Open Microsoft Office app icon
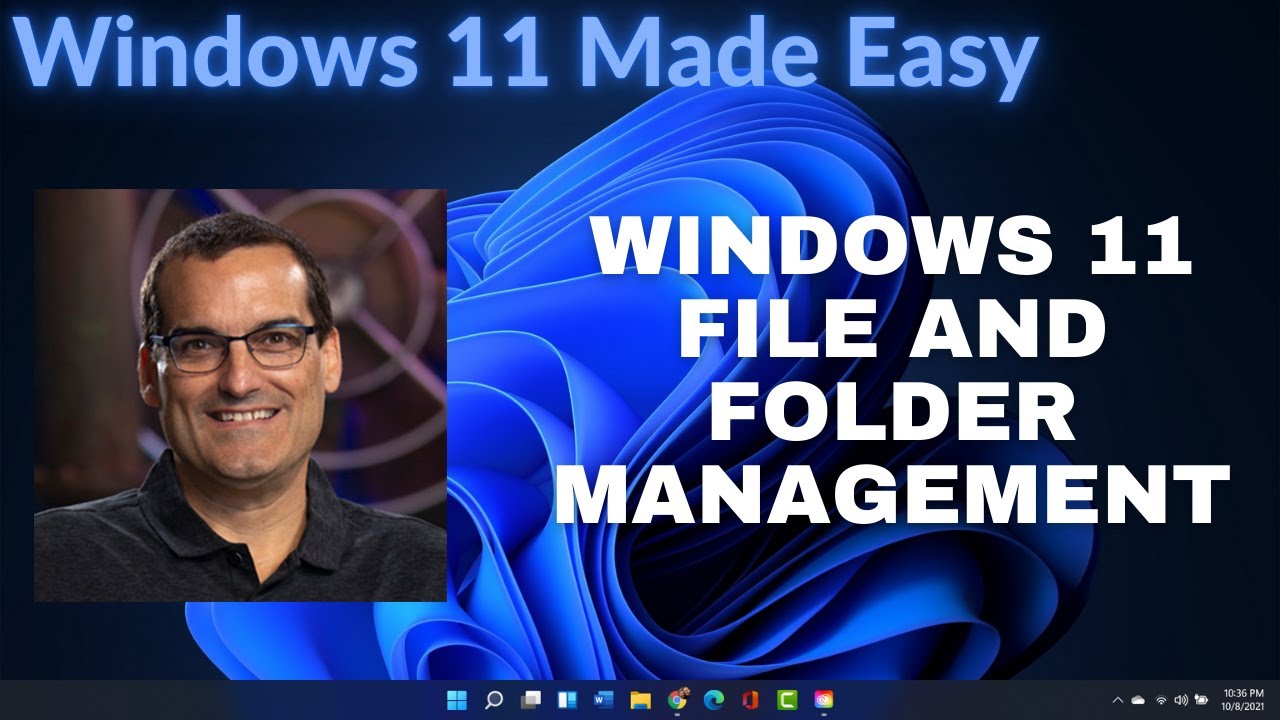This screenshot has width=1280, height=720. (x=751, y=699)
